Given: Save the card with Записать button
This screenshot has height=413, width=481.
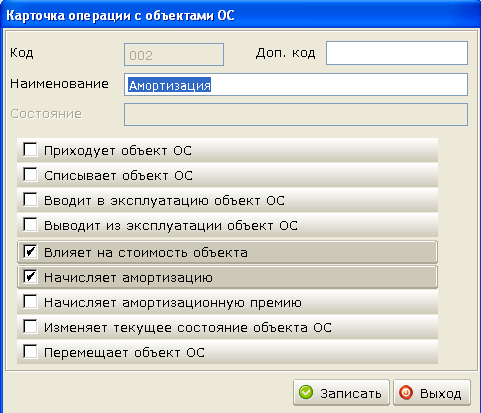Looking at the screenshot, I should (x=341, y=393).
